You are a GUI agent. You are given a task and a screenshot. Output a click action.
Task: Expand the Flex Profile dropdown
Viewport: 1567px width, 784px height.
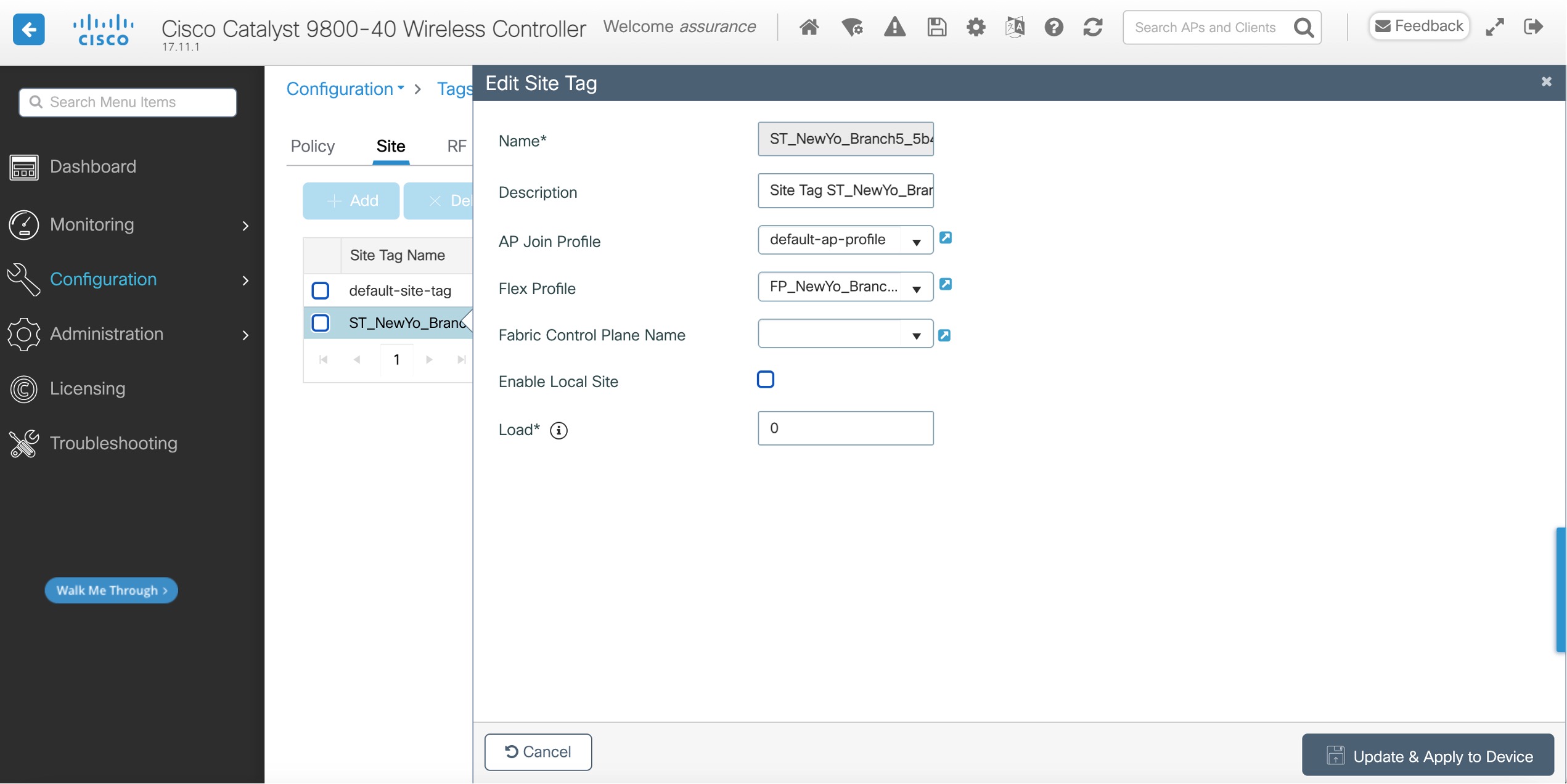coord(845,287)
